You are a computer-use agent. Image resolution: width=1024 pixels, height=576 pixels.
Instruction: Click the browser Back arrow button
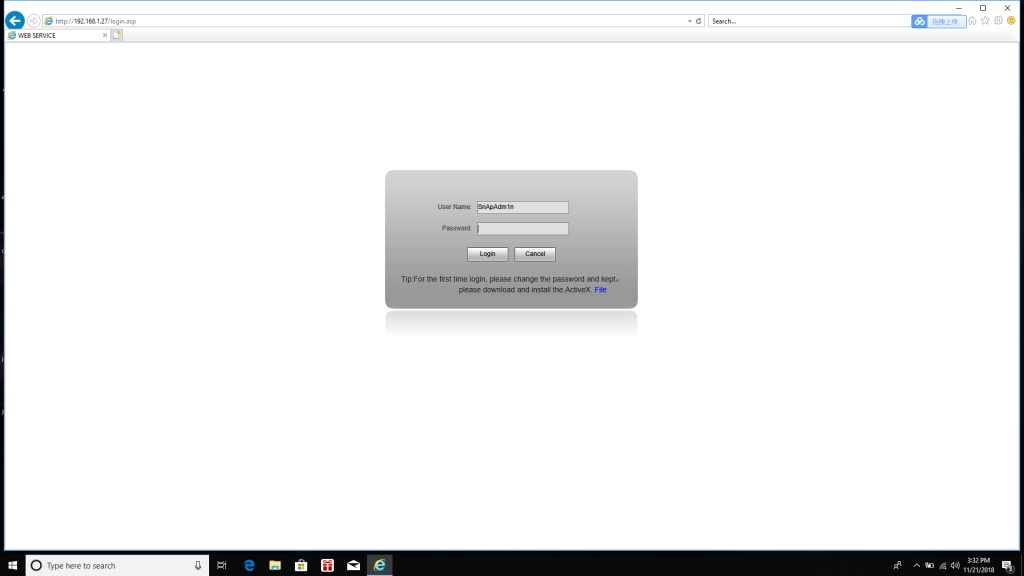coord(14,21)
